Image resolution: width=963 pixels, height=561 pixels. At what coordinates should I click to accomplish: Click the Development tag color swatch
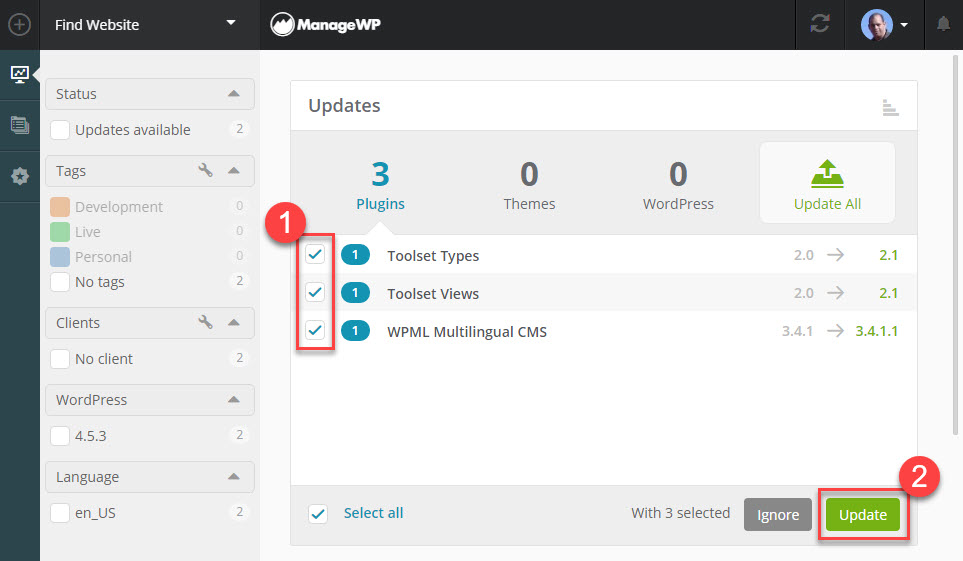(60, 207)
